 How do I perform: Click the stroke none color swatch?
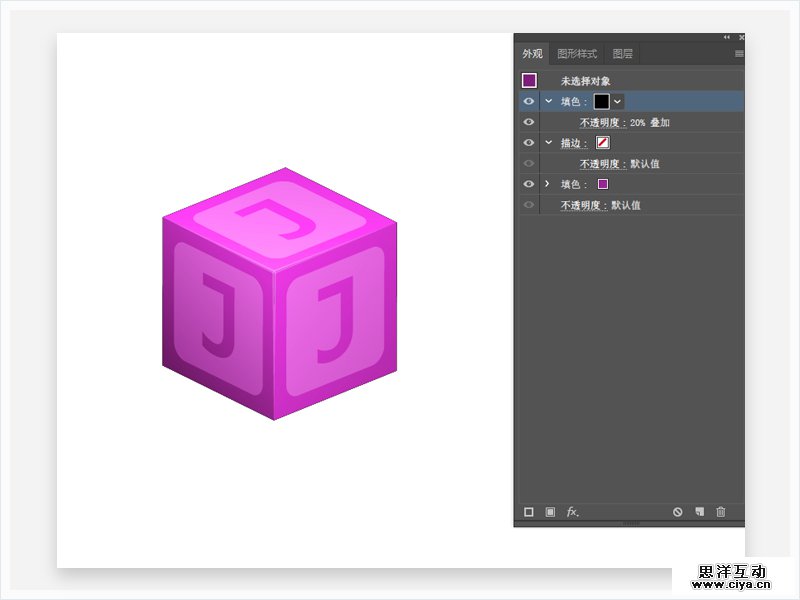coord(603,143)
